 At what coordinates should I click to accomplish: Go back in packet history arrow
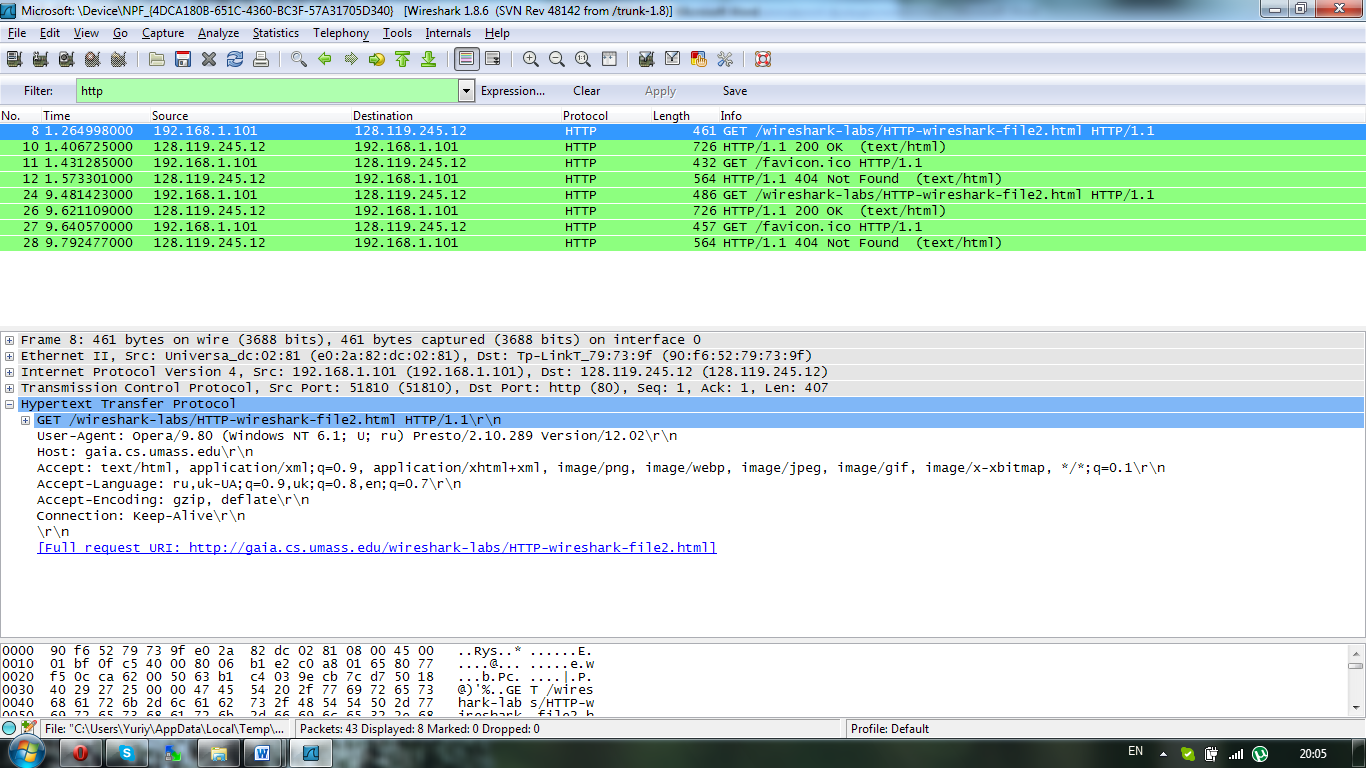[x=325, y=59]
